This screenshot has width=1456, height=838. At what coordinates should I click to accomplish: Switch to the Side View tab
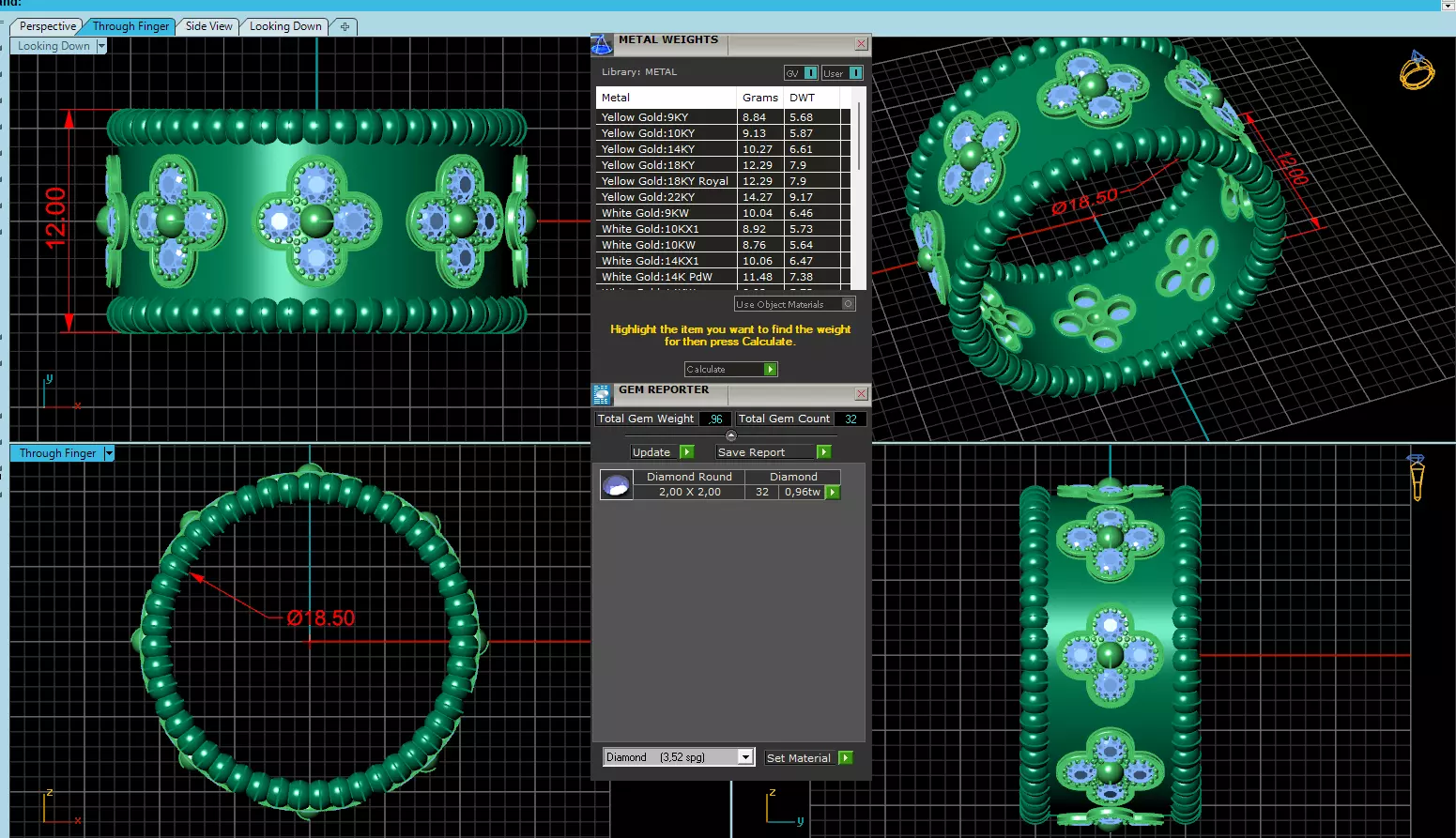click(208, 26)
